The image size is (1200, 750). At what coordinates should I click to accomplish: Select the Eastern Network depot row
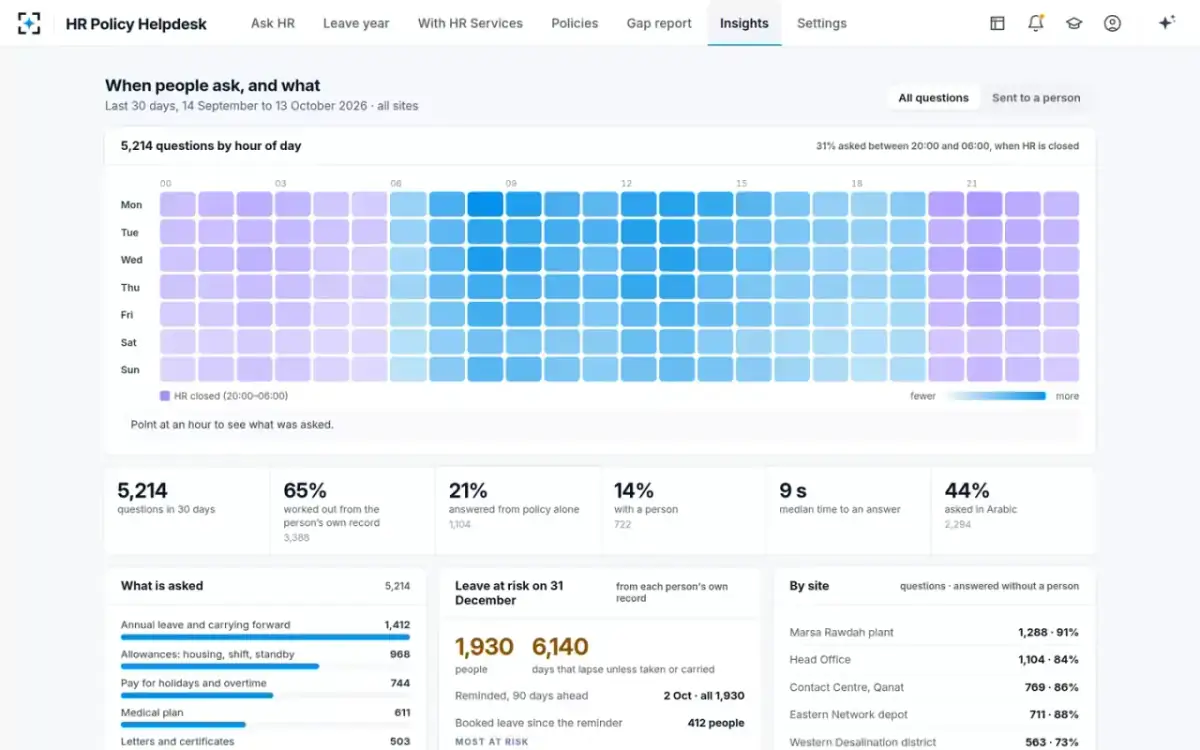[x=934, y=715]
